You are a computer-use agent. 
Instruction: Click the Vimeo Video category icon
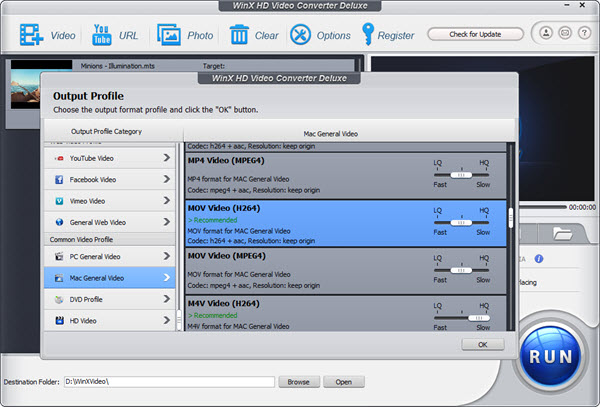click(x=59, y=201)
